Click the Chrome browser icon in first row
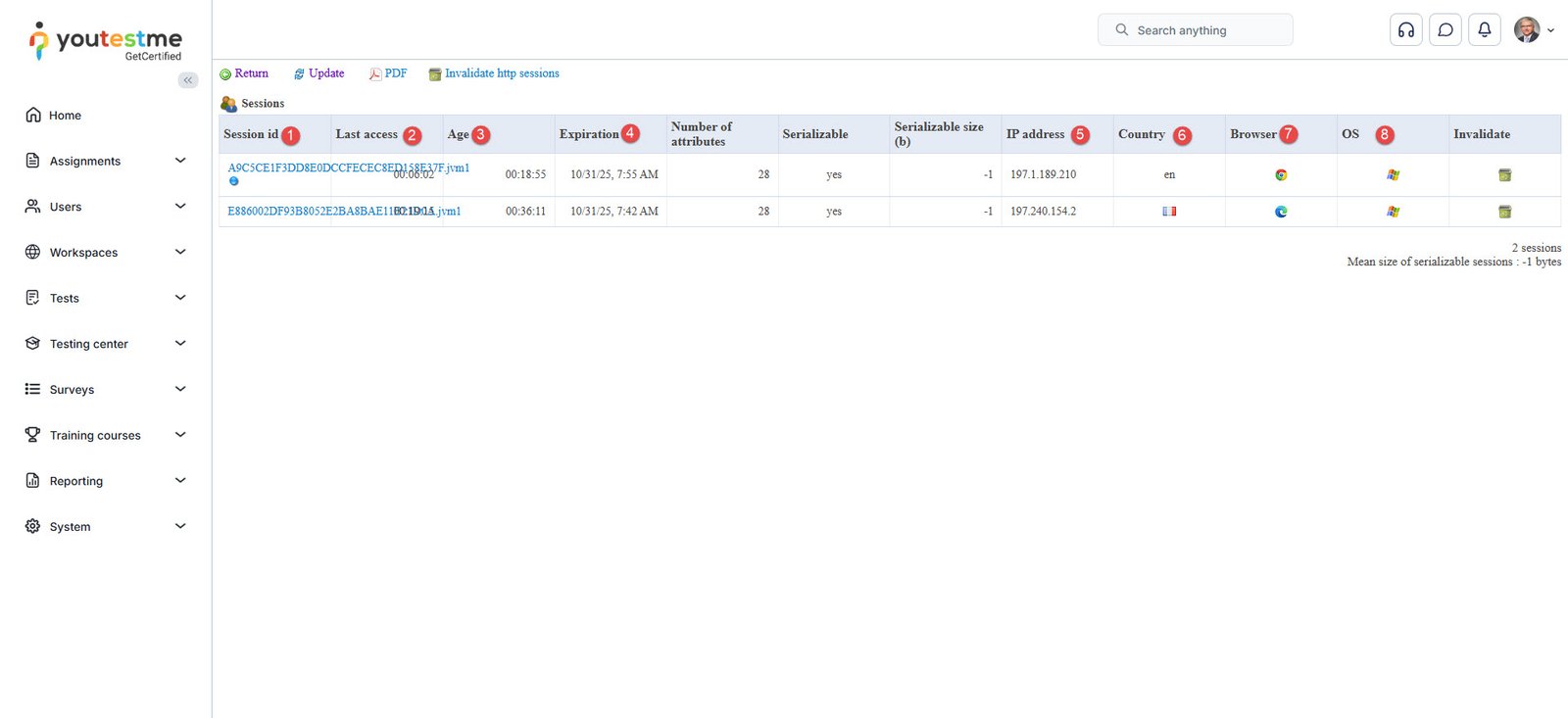 (1281, 175)
